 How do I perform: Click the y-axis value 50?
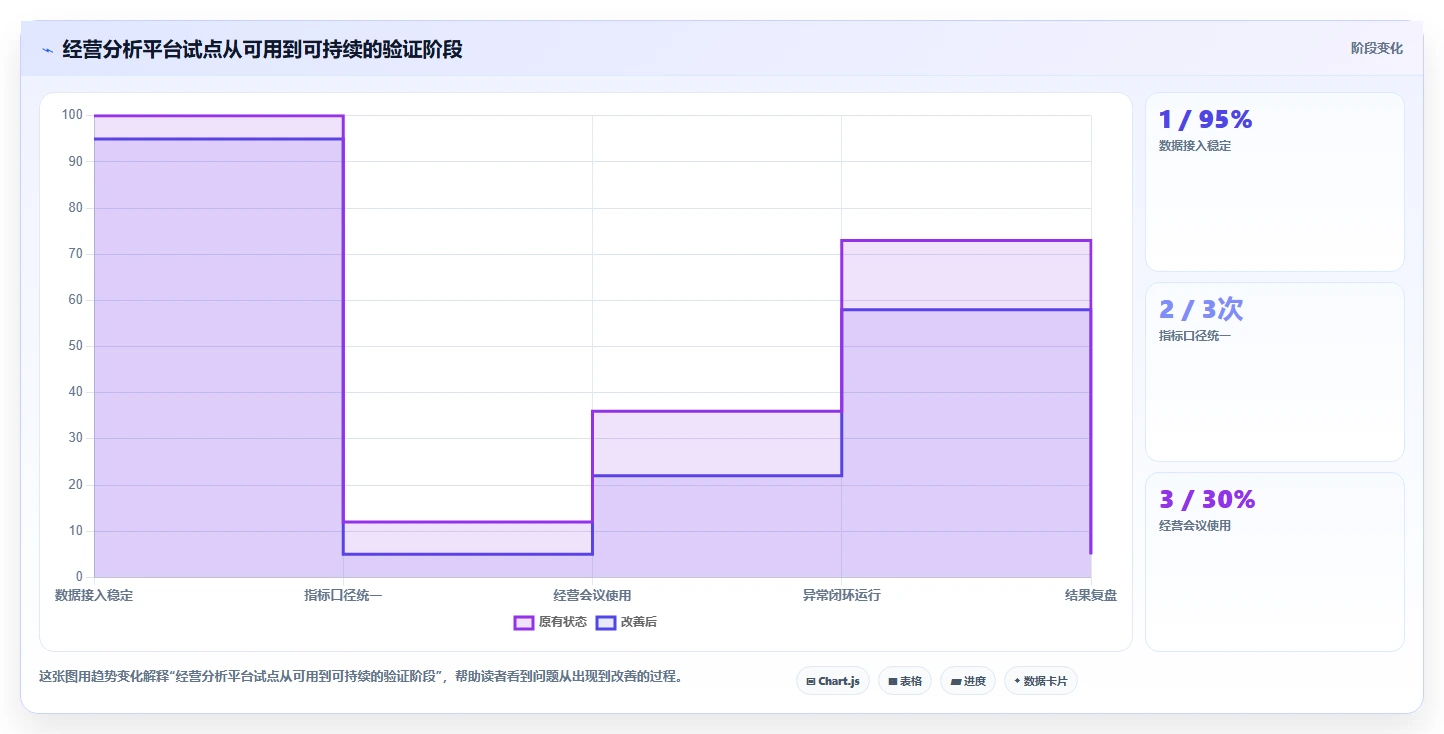[x=76, y=346]
